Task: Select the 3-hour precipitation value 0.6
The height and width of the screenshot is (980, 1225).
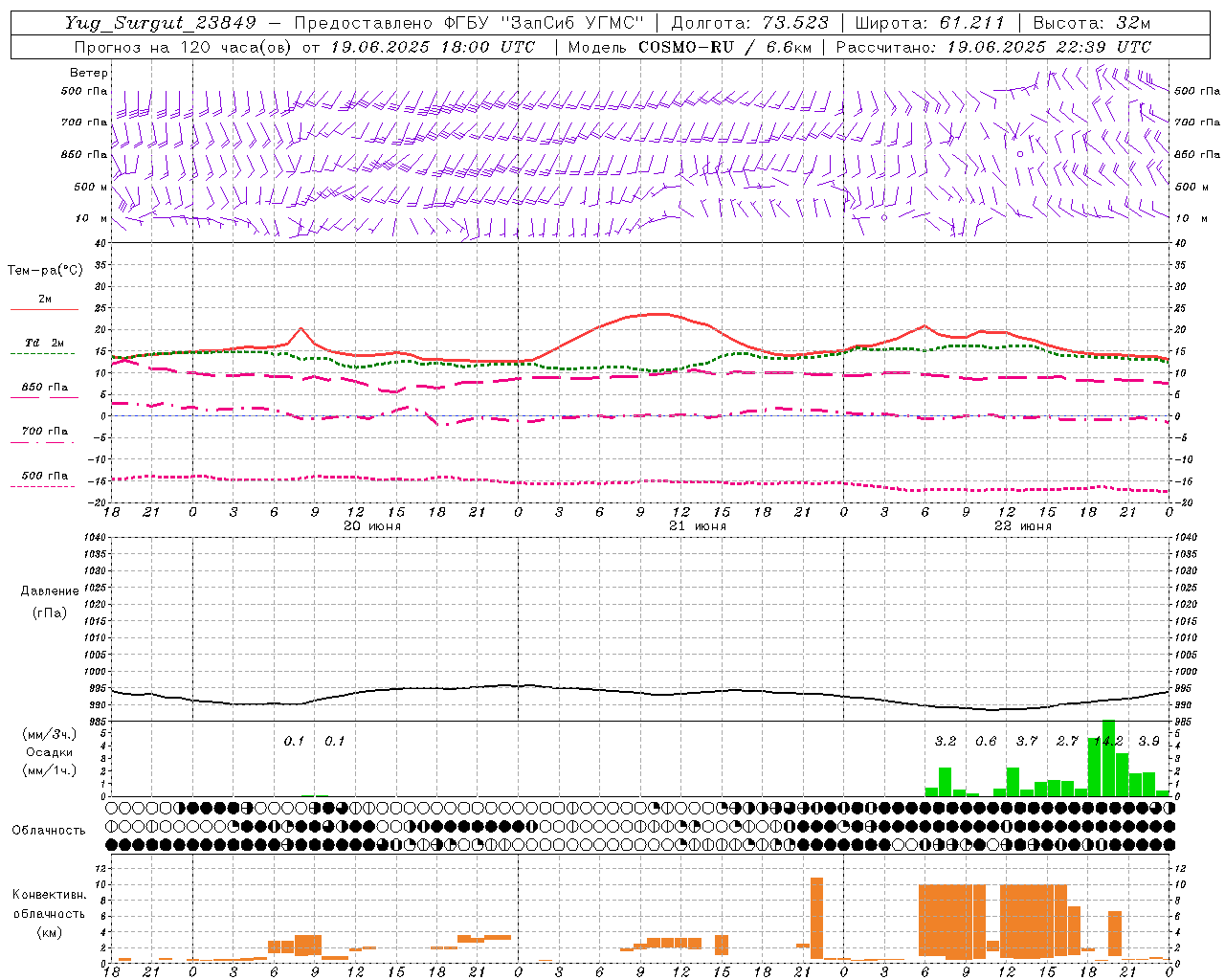Action: pyautogui.click(x=986, y=741)
